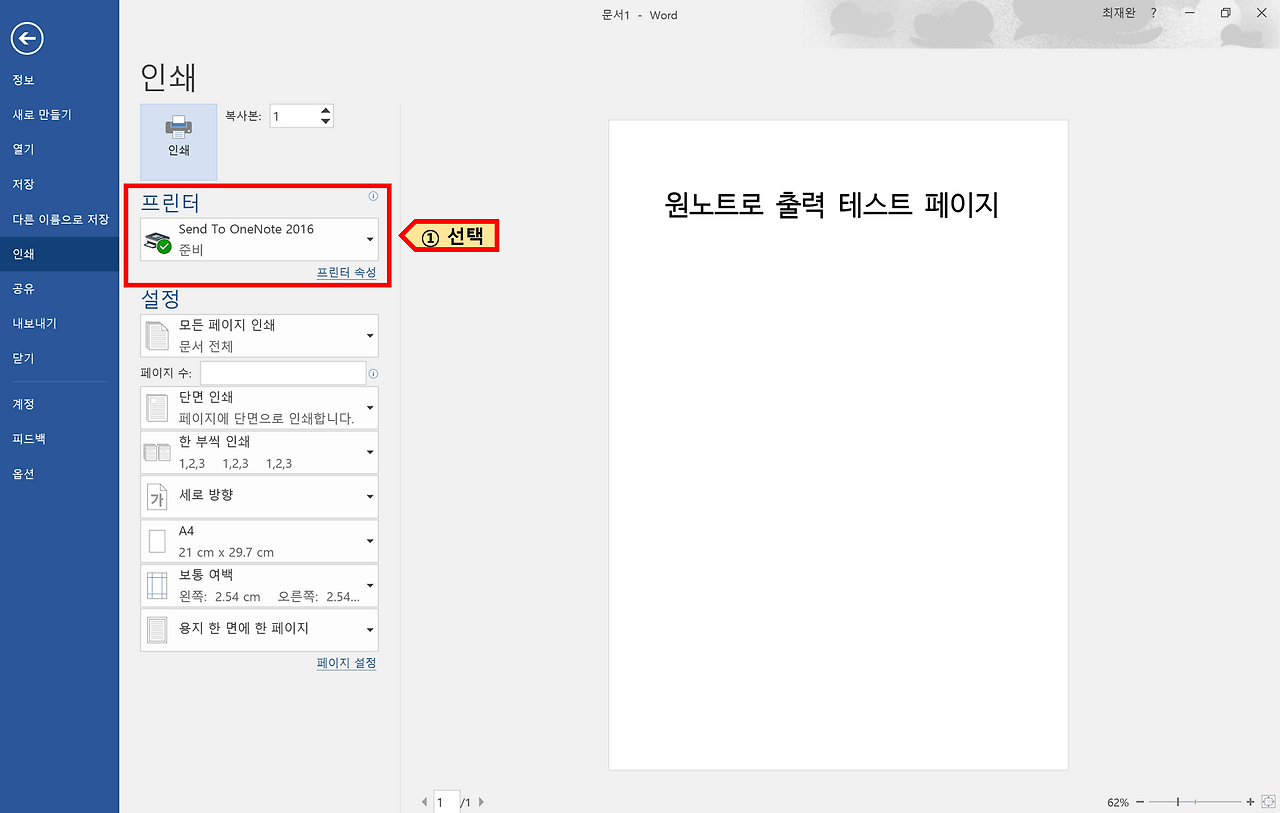
Task: Click the 보통 여백 margins icon
Action: point(157,584)
